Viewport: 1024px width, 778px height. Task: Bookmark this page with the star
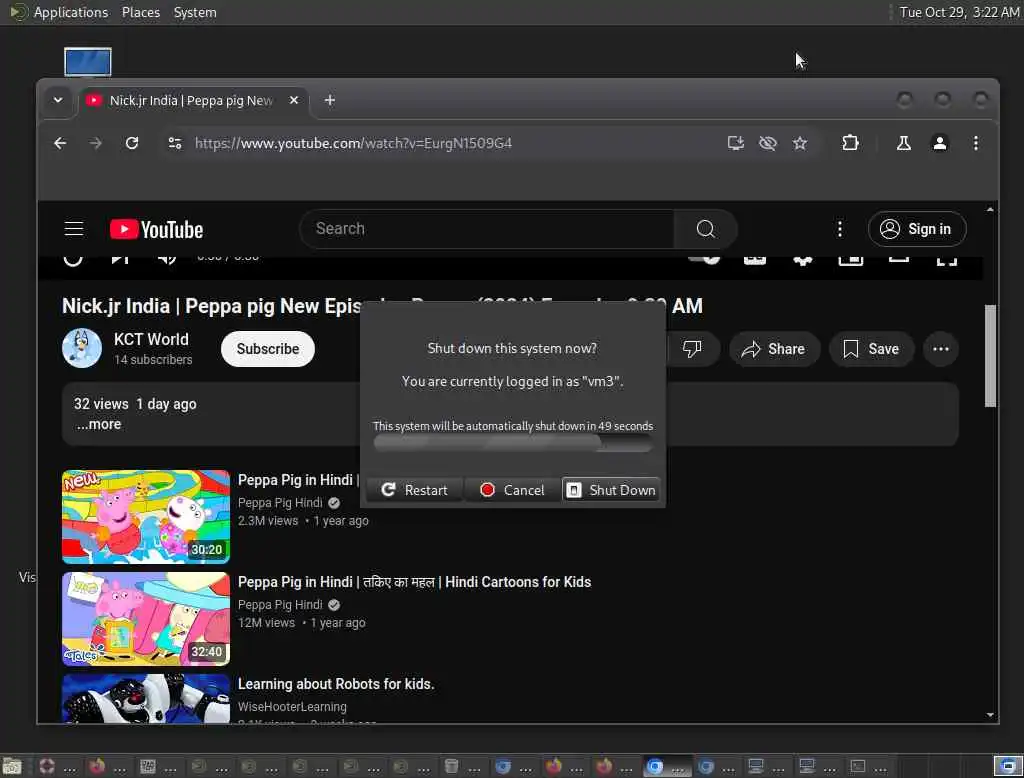point(800,143)
